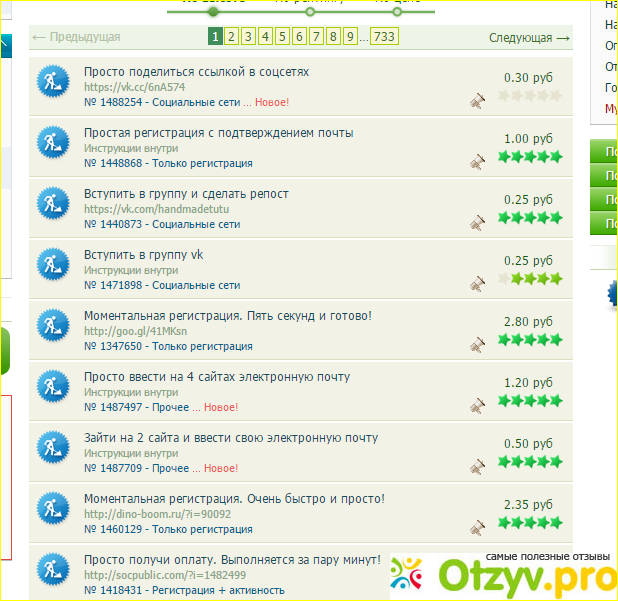Viewport: 618px width, 601px height.
Task: Jump to last page 733
Action: 384,37
